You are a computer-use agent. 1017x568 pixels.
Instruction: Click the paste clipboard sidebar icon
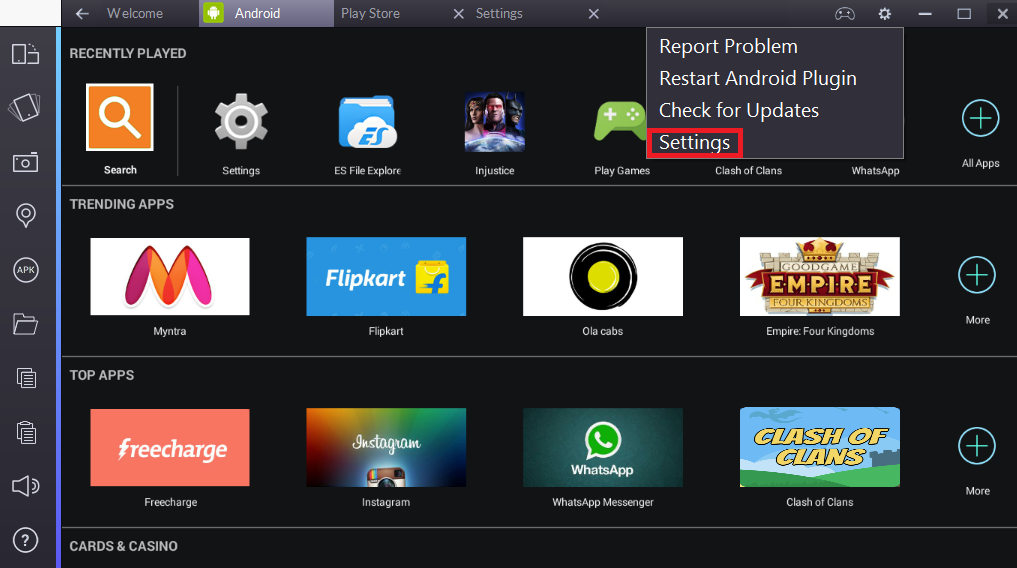point(26,432)
